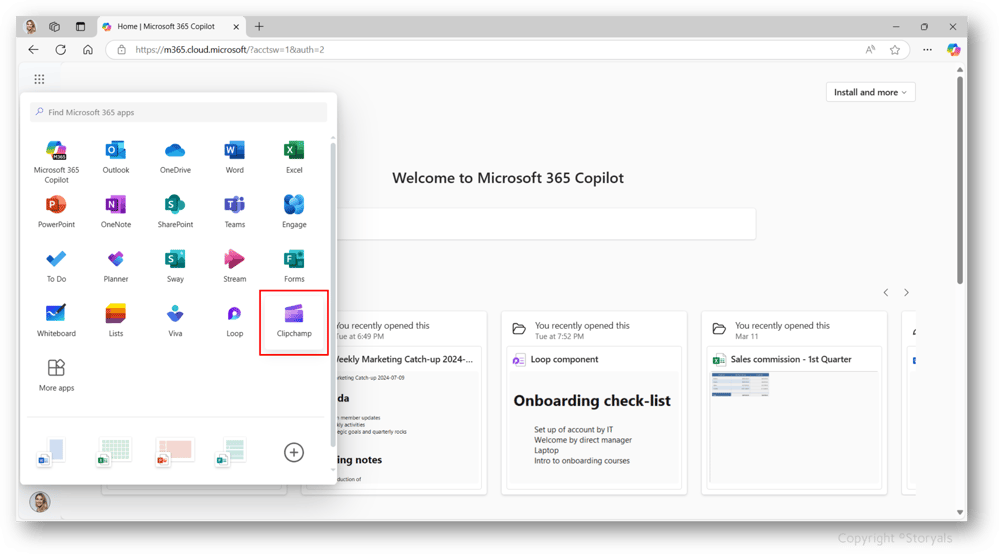
Task: Show next recent files with right chevron
Action: (x=906, y=293)
